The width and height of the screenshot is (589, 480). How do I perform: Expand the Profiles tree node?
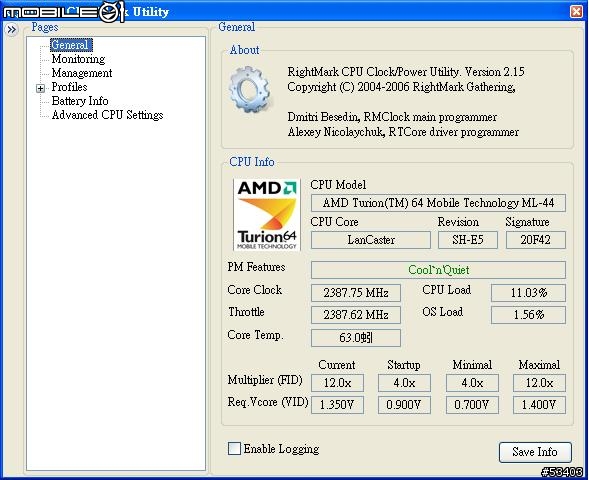pos(40,88)
